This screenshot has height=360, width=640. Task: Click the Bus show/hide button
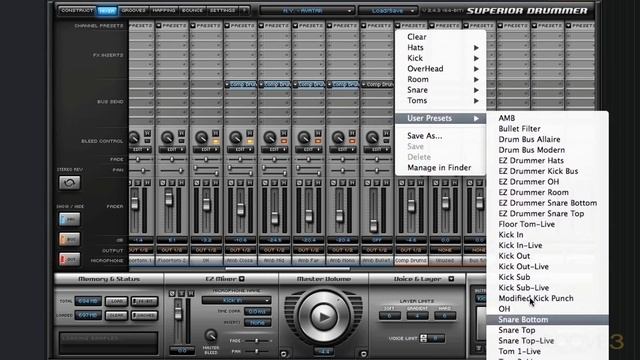pyautogui.click(x=69, y=239)
